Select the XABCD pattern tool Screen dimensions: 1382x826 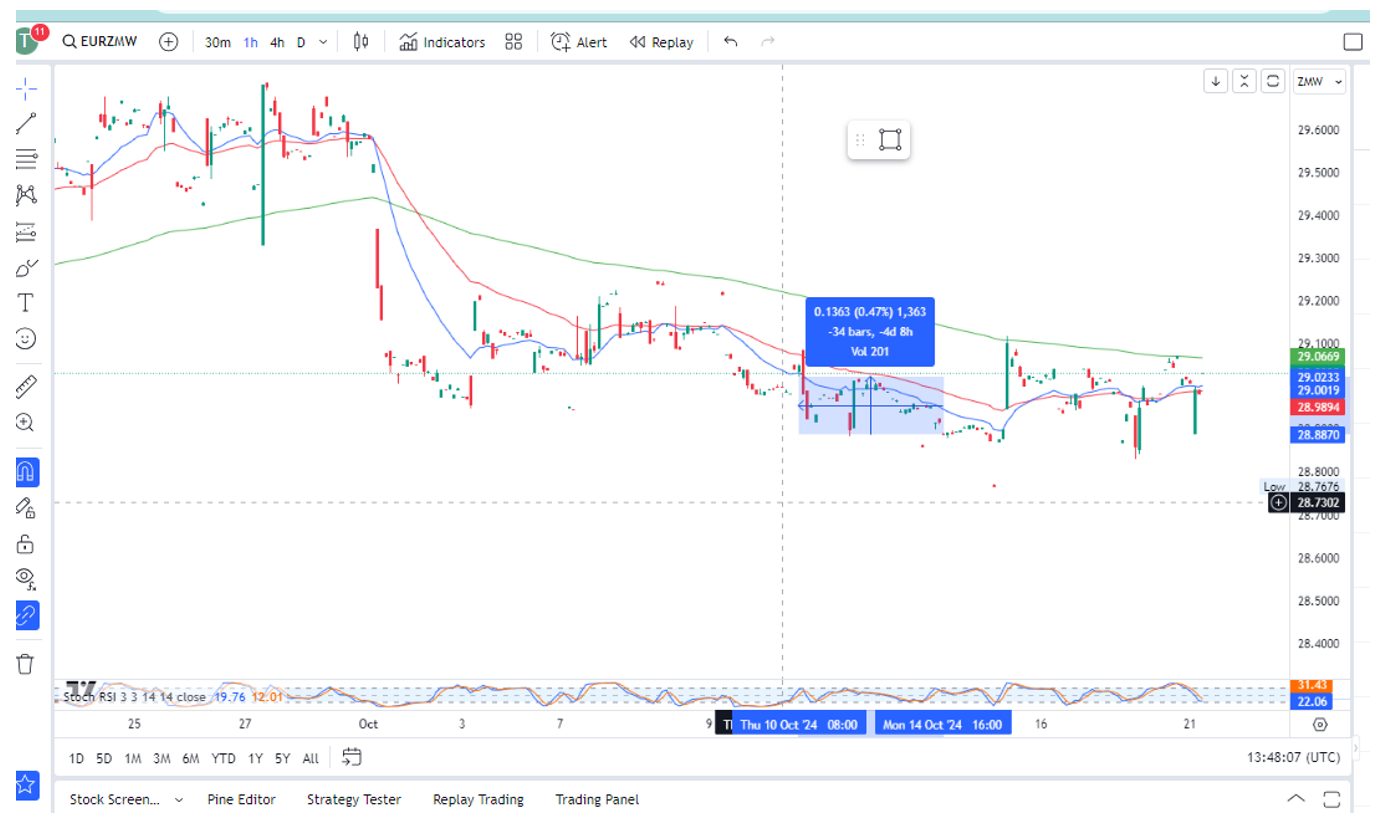click(x=26, y=195)
